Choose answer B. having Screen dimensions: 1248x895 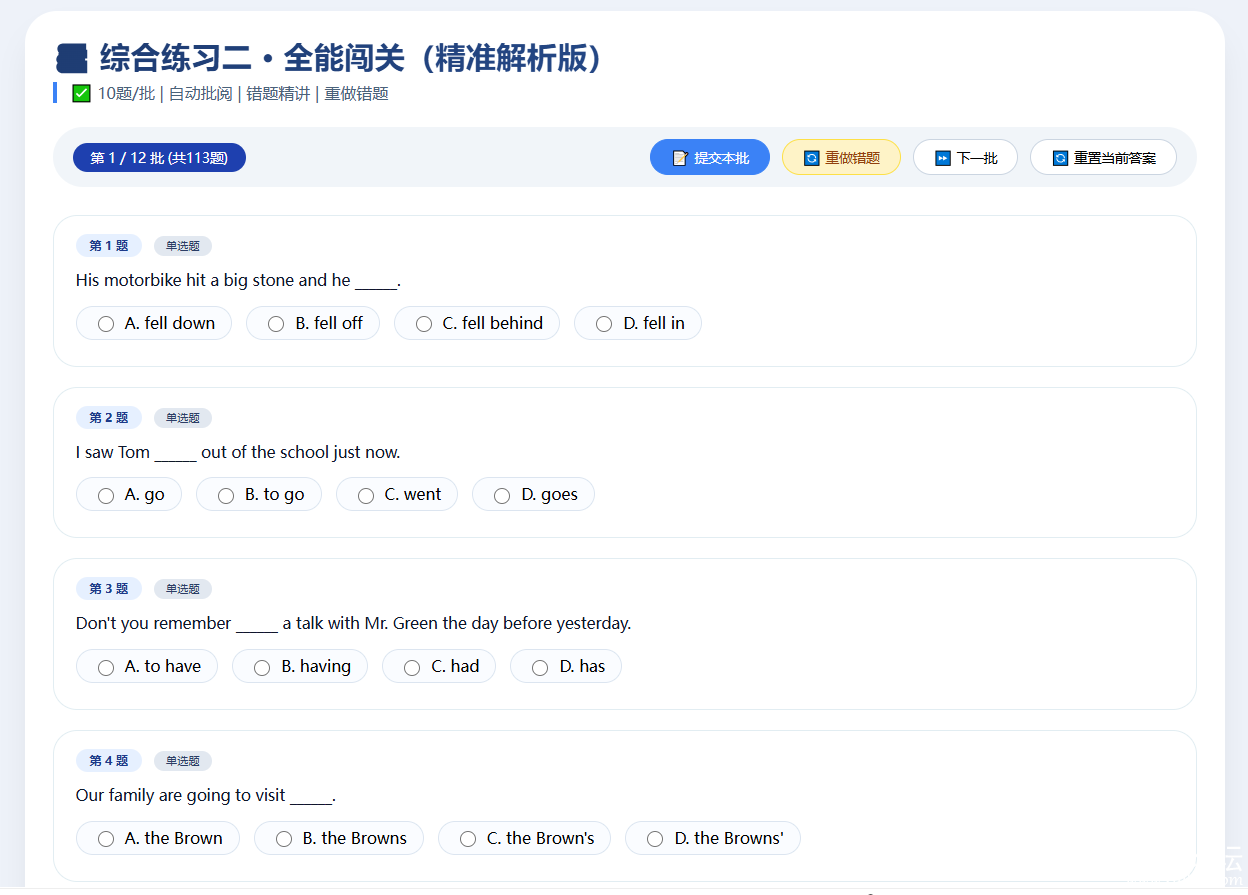point(300,666)
